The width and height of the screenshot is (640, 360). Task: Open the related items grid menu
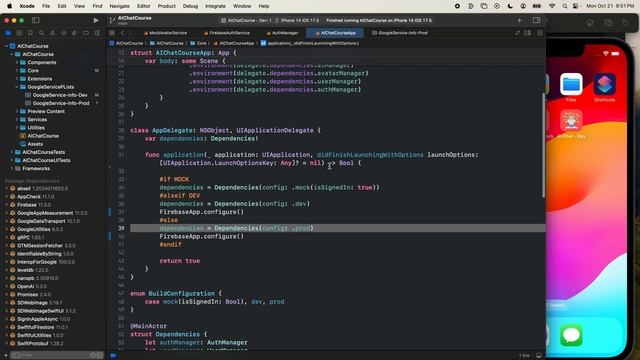pyautogui.click(x=112, y=33)
